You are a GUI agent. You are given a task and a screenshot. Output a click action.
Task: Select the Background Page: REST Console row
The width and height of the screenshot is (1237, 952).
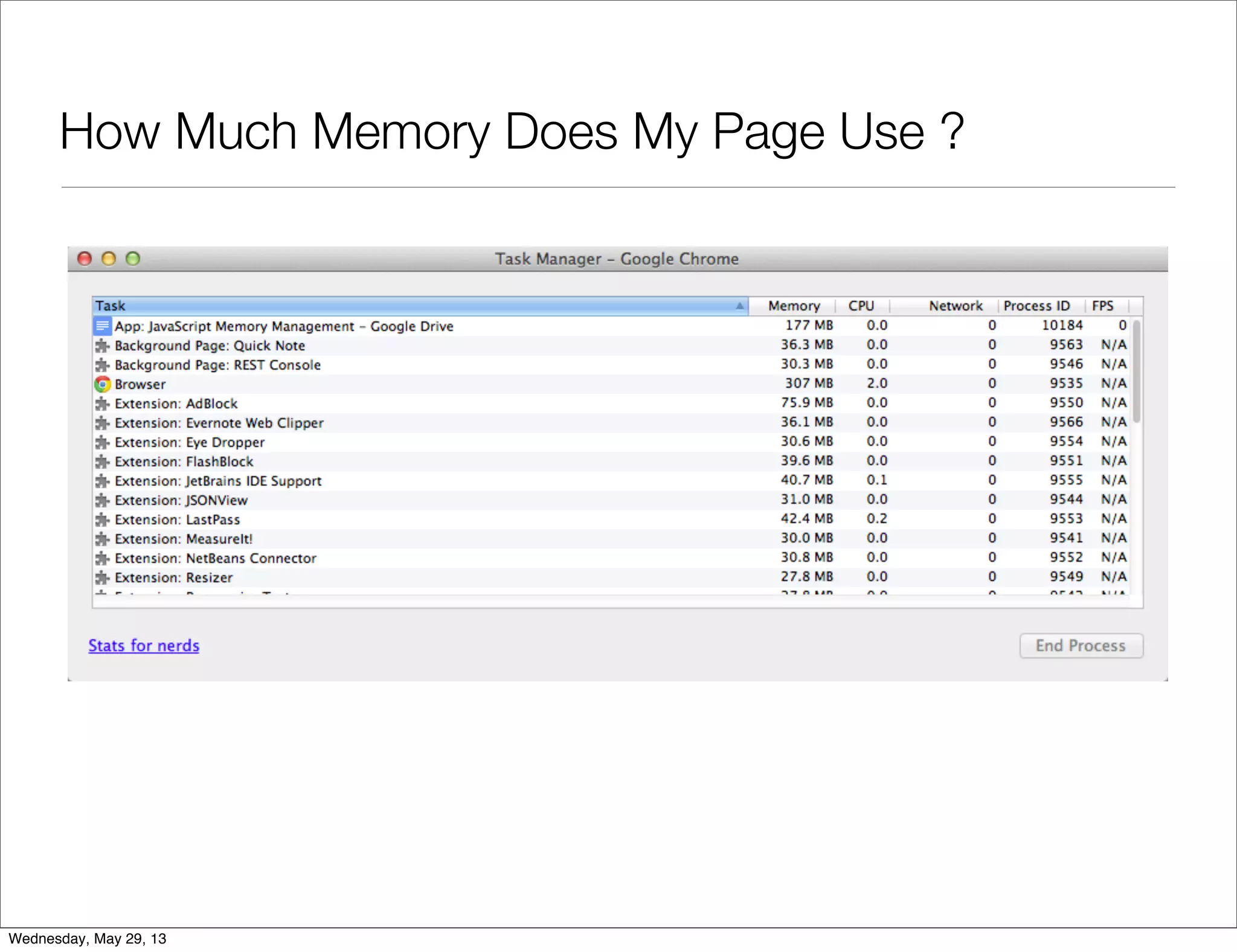611,365
